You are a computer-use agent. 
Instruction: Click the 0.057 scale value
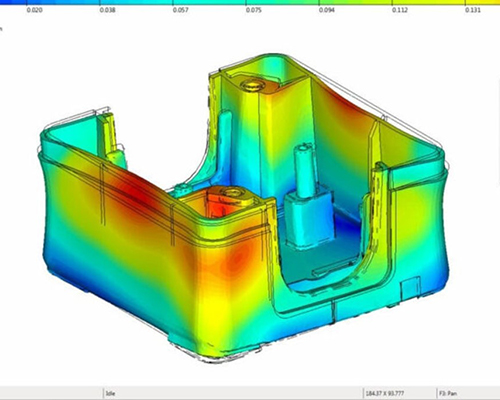click(x=181, y=10)
